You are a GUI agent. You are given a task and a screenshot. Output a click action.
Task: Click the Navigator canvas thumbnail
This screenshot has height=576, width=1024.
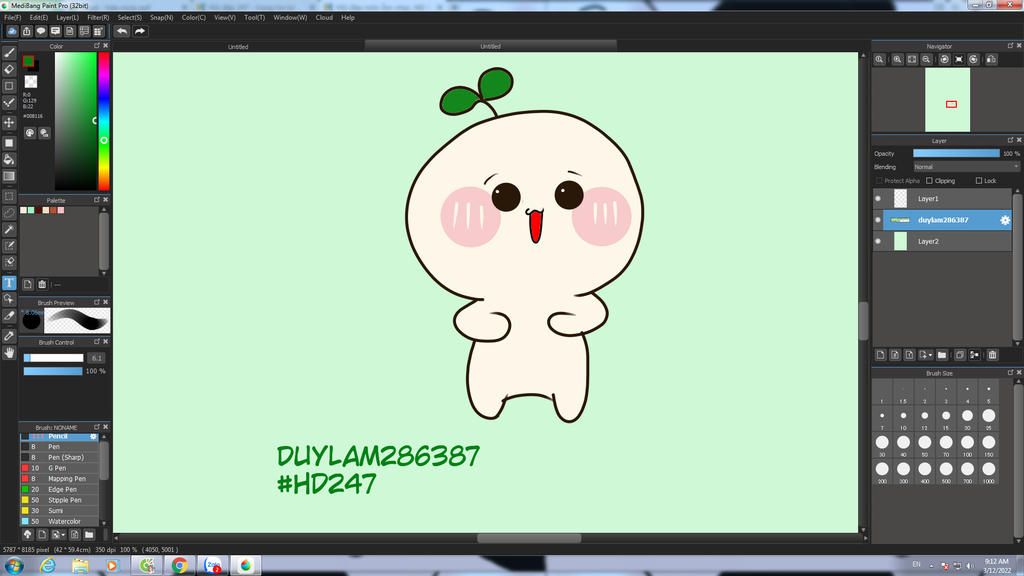pos(947,100)
